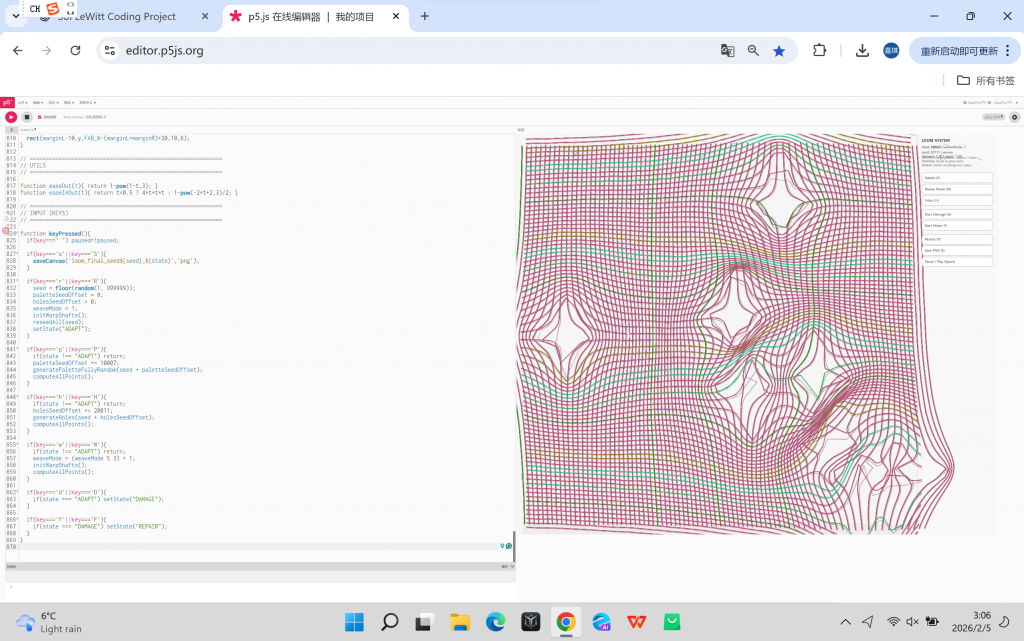Screen dimensions: 1024x641
Task: Click the Start Damage (D) button
Action: [x=957, y=214]
